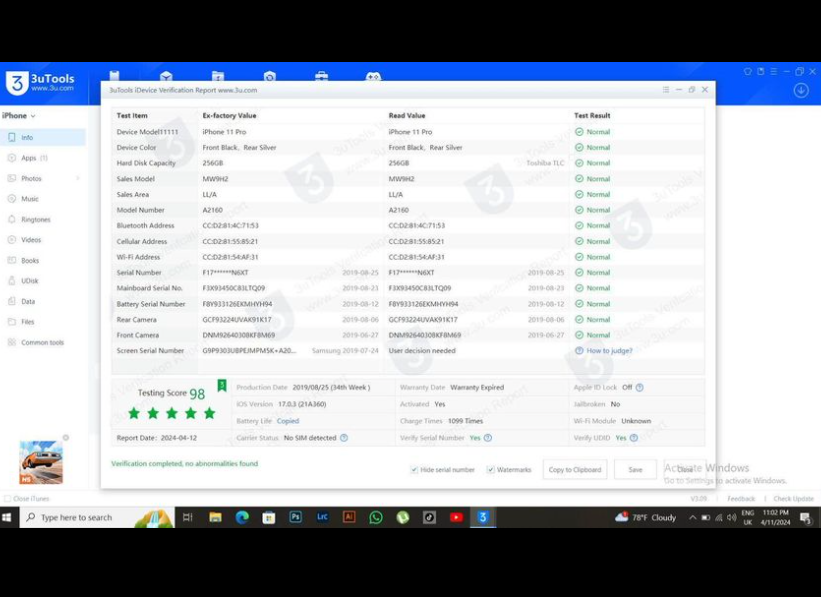823x597 pixels.
Task: Select Data in the sidebar
Action: [x=43, y=301]
